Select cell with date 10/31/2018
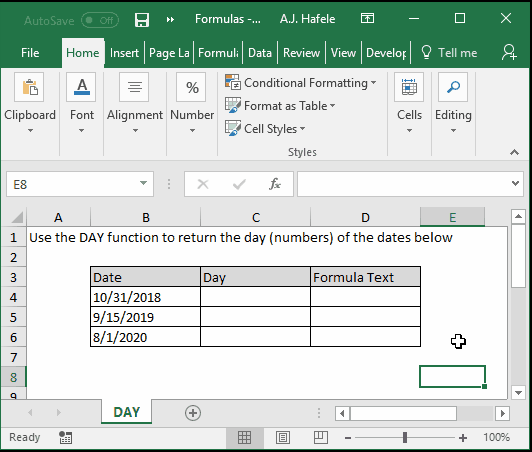This screenshot has width=532, height=452. tap(146, 297)
